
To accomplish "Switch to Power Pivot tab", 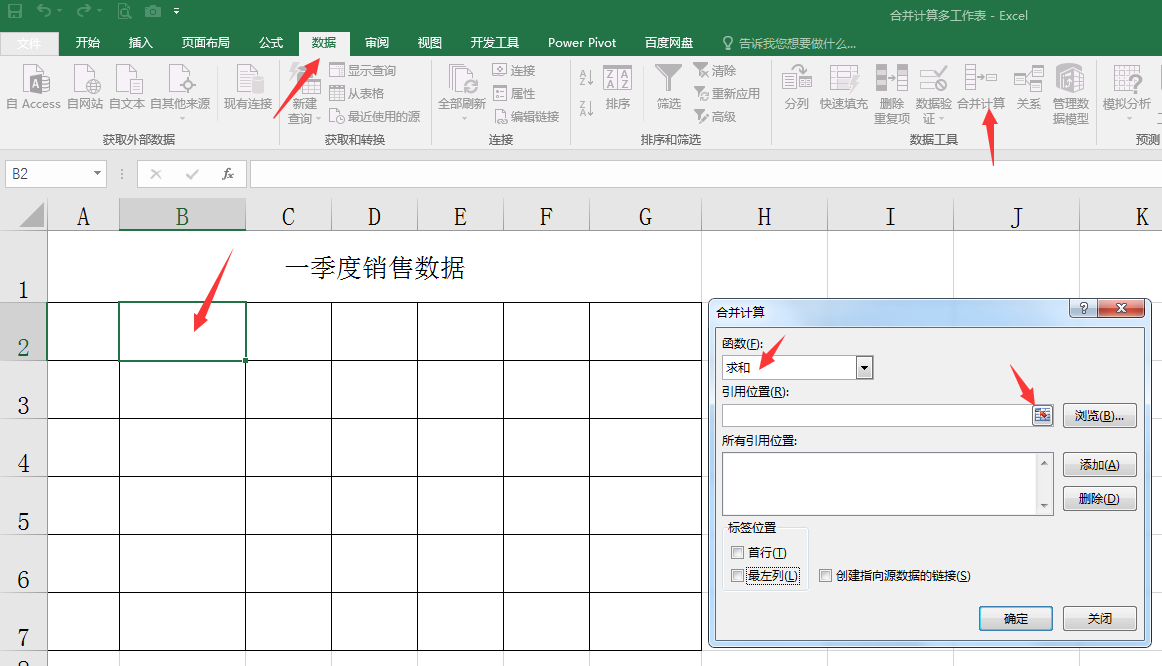I will [x=582, y=43].
